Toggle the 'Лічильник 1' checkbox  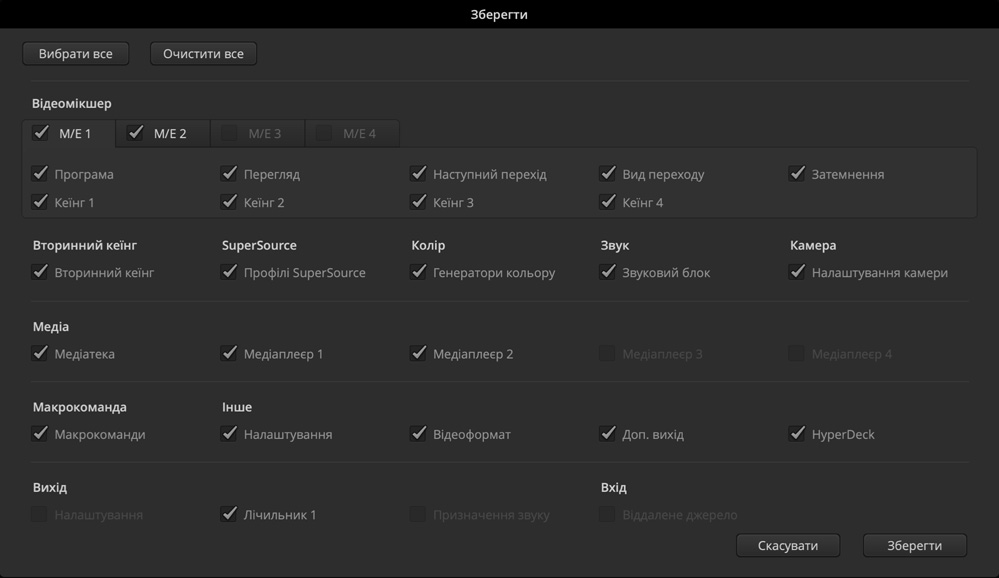[x=229, y=515]
